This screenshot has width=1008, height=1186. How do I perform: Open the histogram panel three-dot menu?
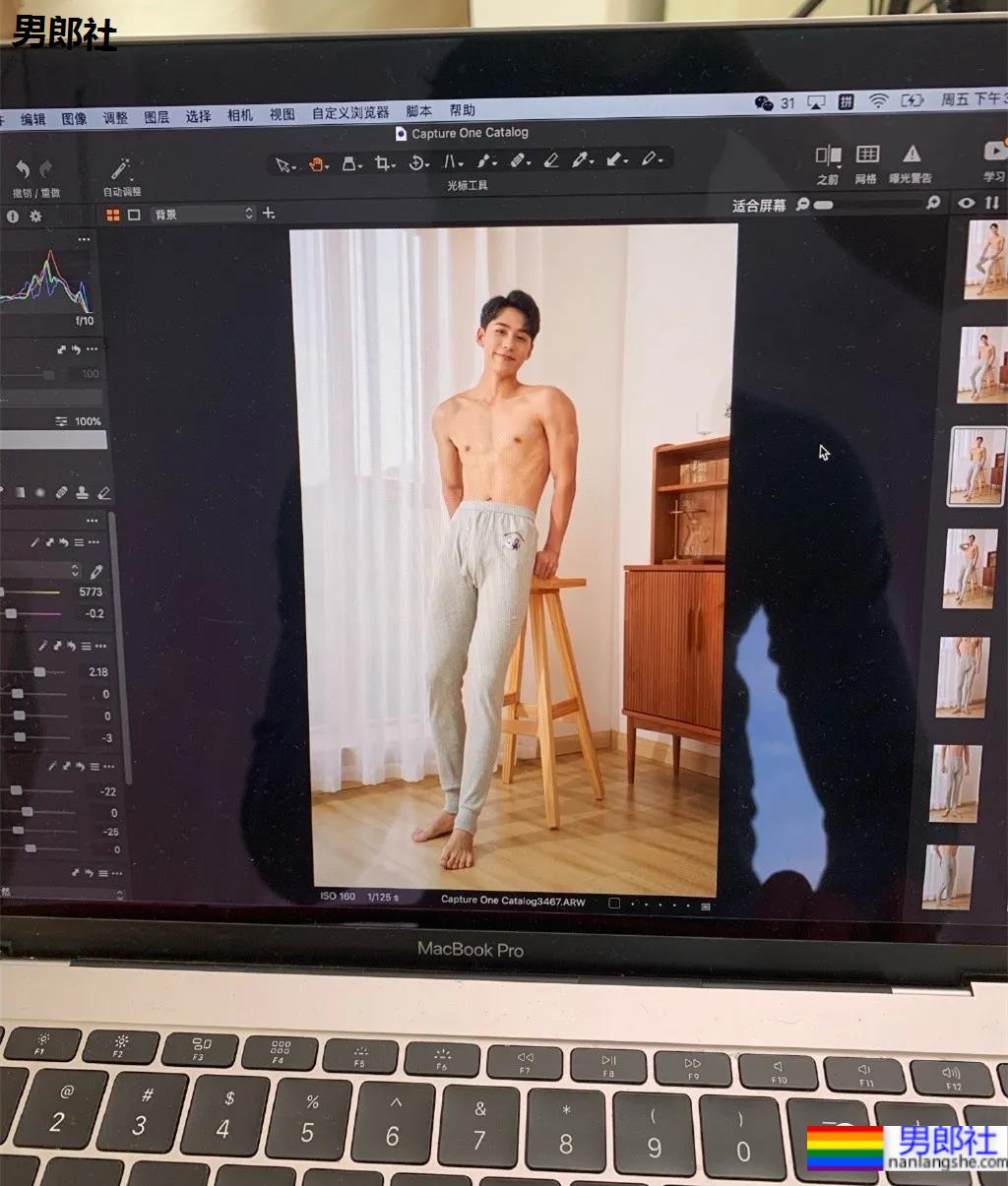pos(84,239)
